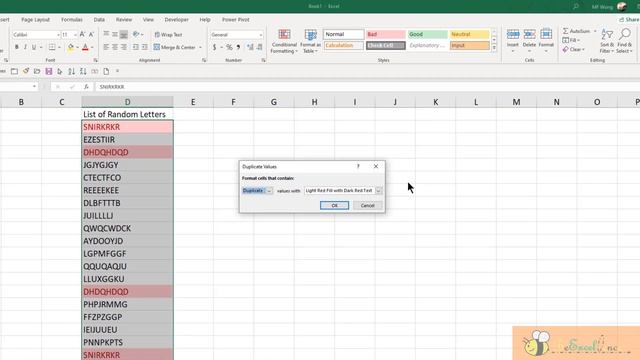
Task: Select Middle Align icon
Action: 115,34
